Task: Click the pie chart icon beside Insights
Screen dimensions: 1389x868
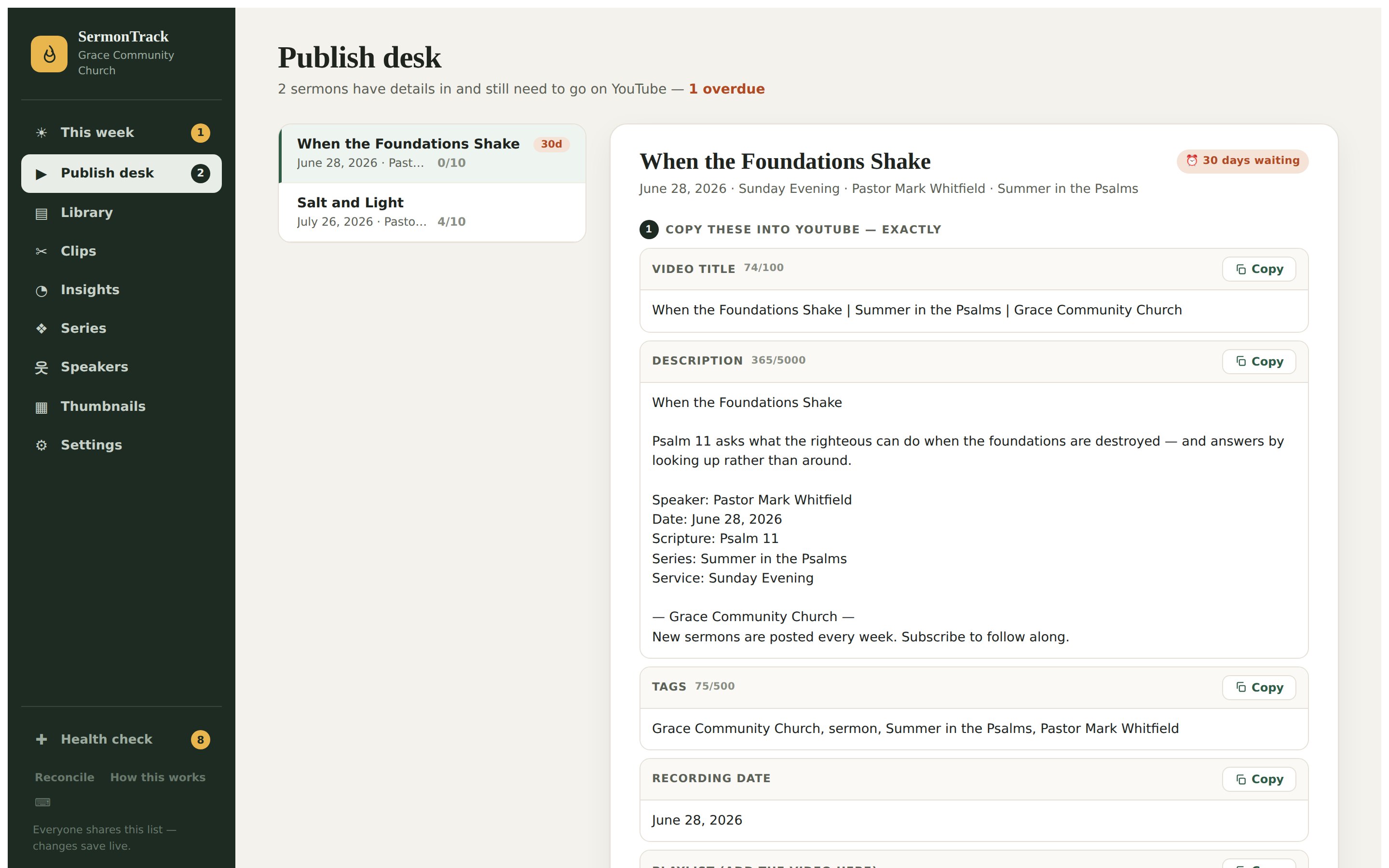Action: pos(41,290)
